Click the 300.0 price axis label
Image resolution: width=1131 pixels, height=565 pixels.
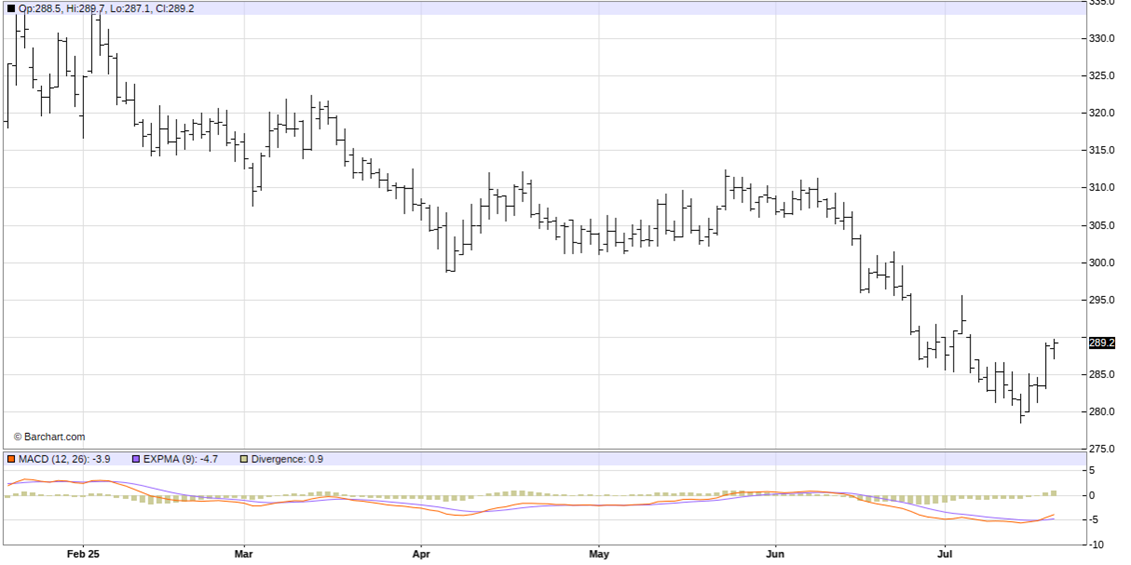[1104, 263]
